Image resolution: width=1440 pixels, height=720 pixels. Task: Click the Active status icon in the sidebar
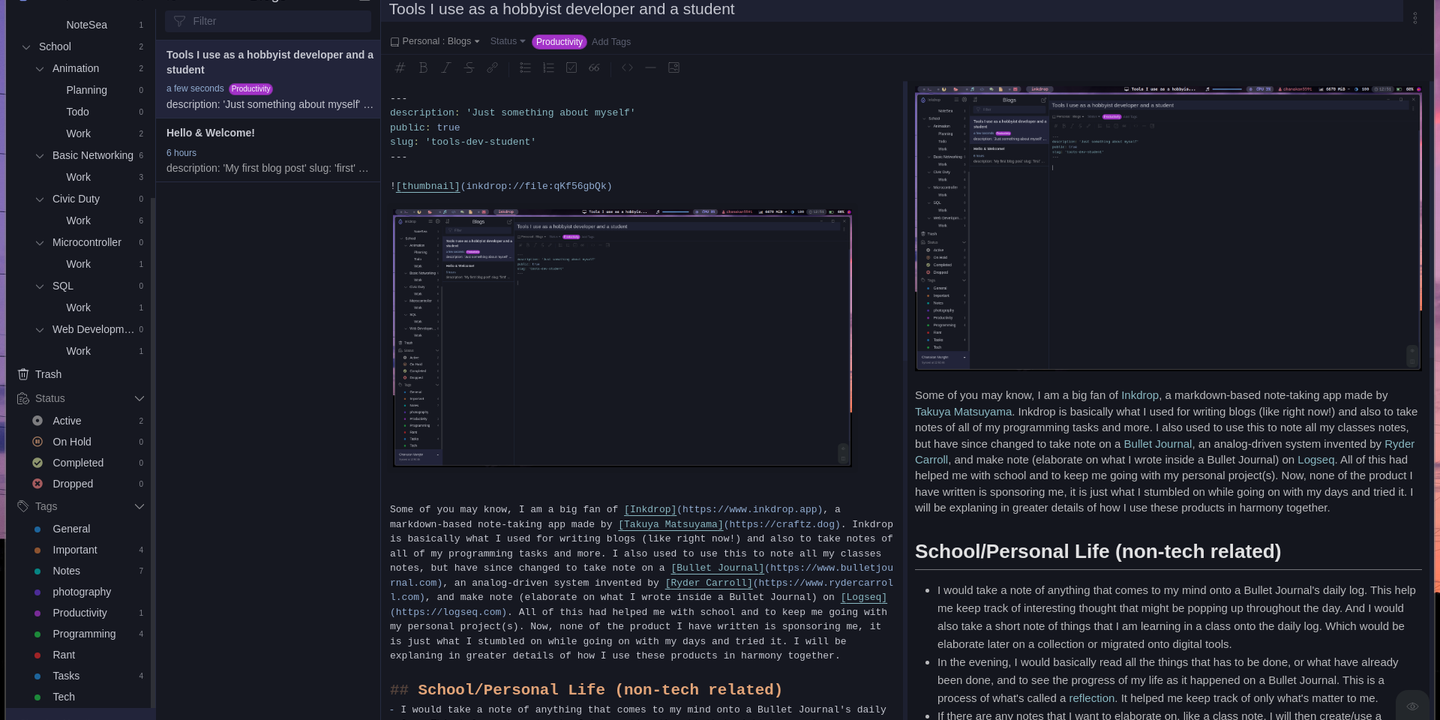[37, 421]
